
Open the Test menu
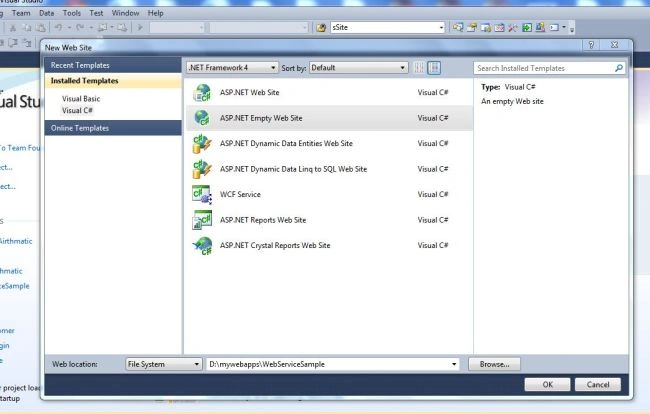pyautogui.click(x=96, y=13)
